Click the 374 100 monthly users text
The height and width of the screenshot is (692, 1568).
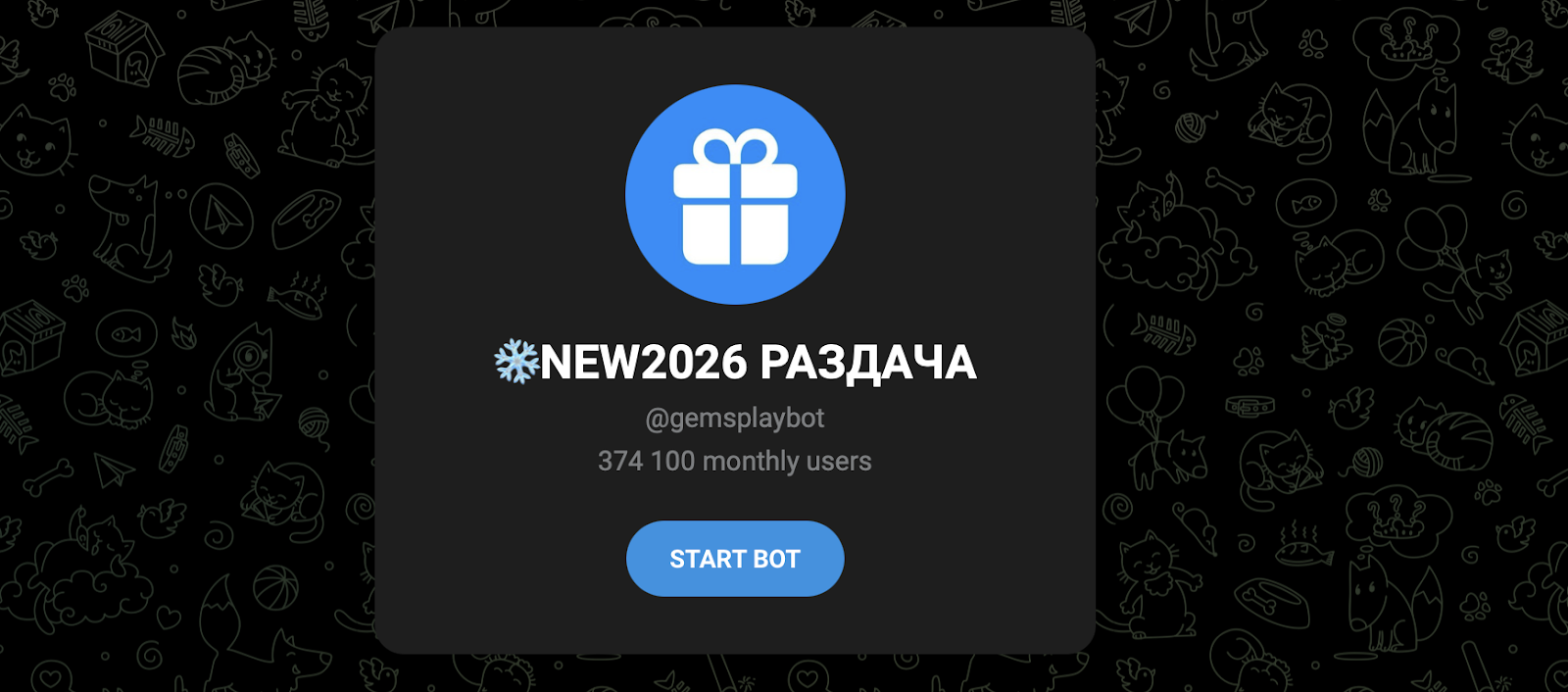(x=735, y=461)
